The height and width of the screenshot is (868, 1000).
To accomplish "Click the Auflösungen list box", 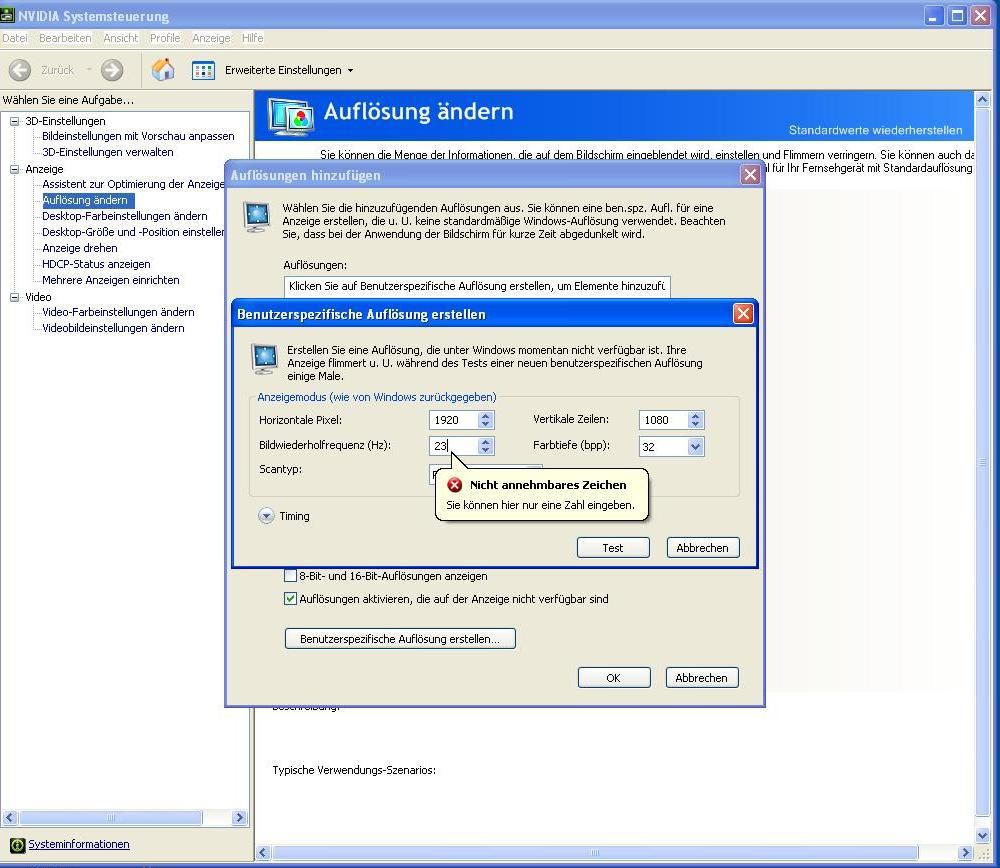I will point(477,286).
